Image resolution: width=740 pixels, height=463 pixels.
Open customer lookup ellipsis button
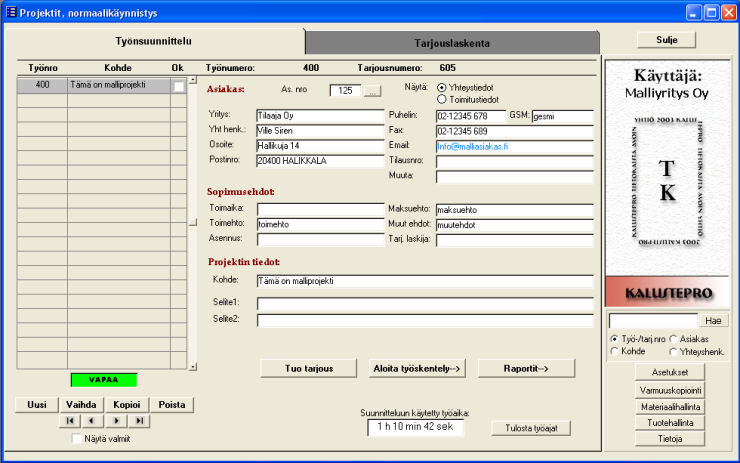372,91
